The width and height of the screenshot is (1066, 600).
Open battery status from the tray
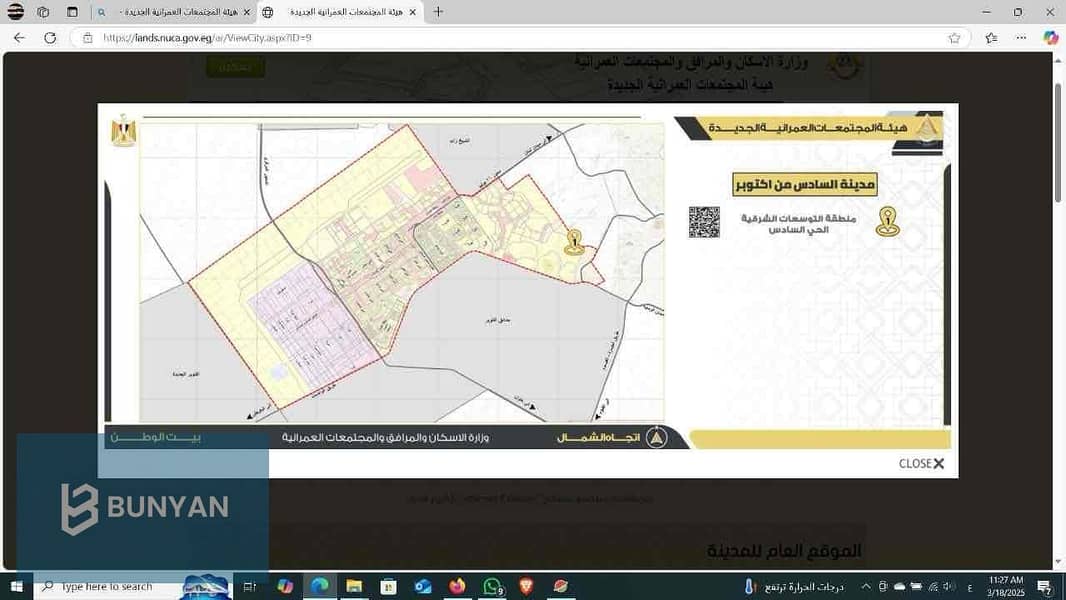(x=916, y=586)
